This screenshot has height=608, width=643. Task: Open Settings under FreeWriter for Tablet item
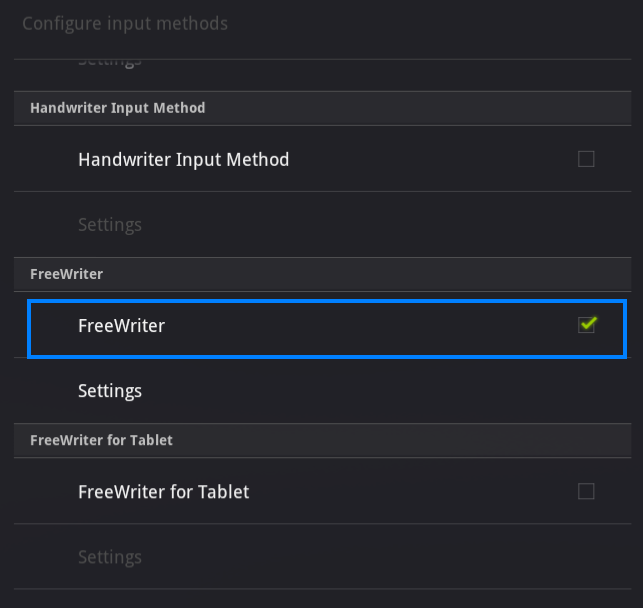pos(110,557)
